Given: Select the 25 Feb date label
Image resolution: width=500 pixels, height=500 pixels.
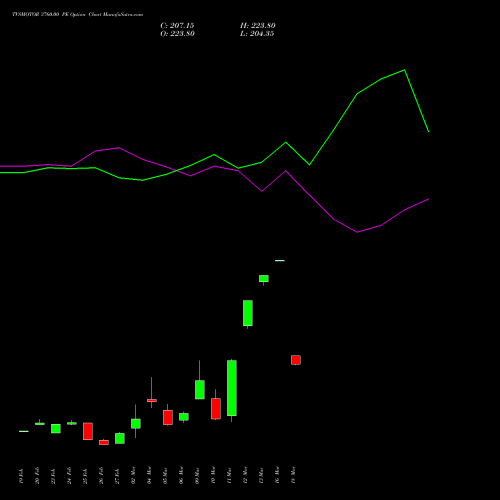Looking at the screenshot, I should coord(85,475).
